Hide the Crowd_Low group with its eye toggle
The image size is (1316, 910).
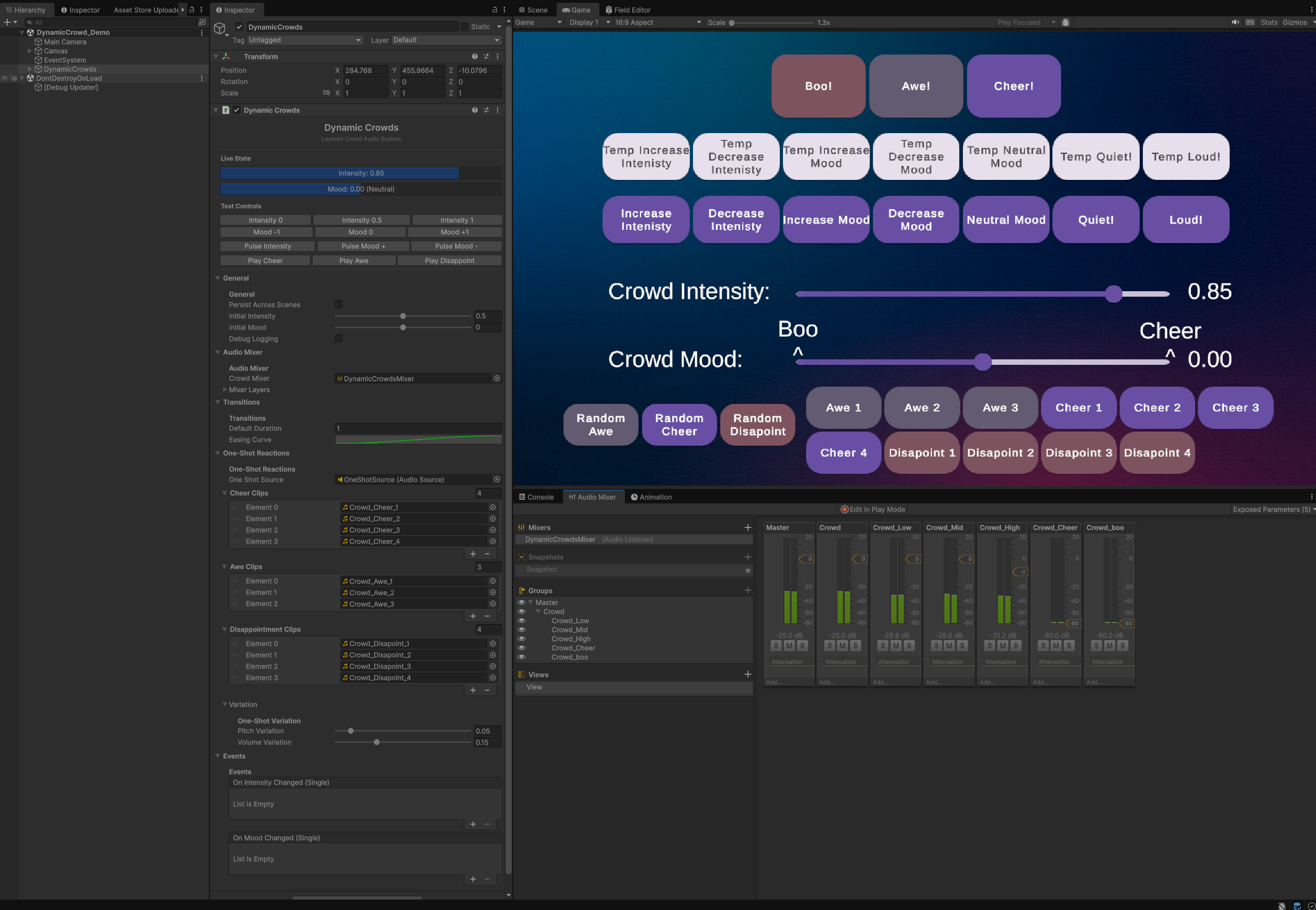522,620
